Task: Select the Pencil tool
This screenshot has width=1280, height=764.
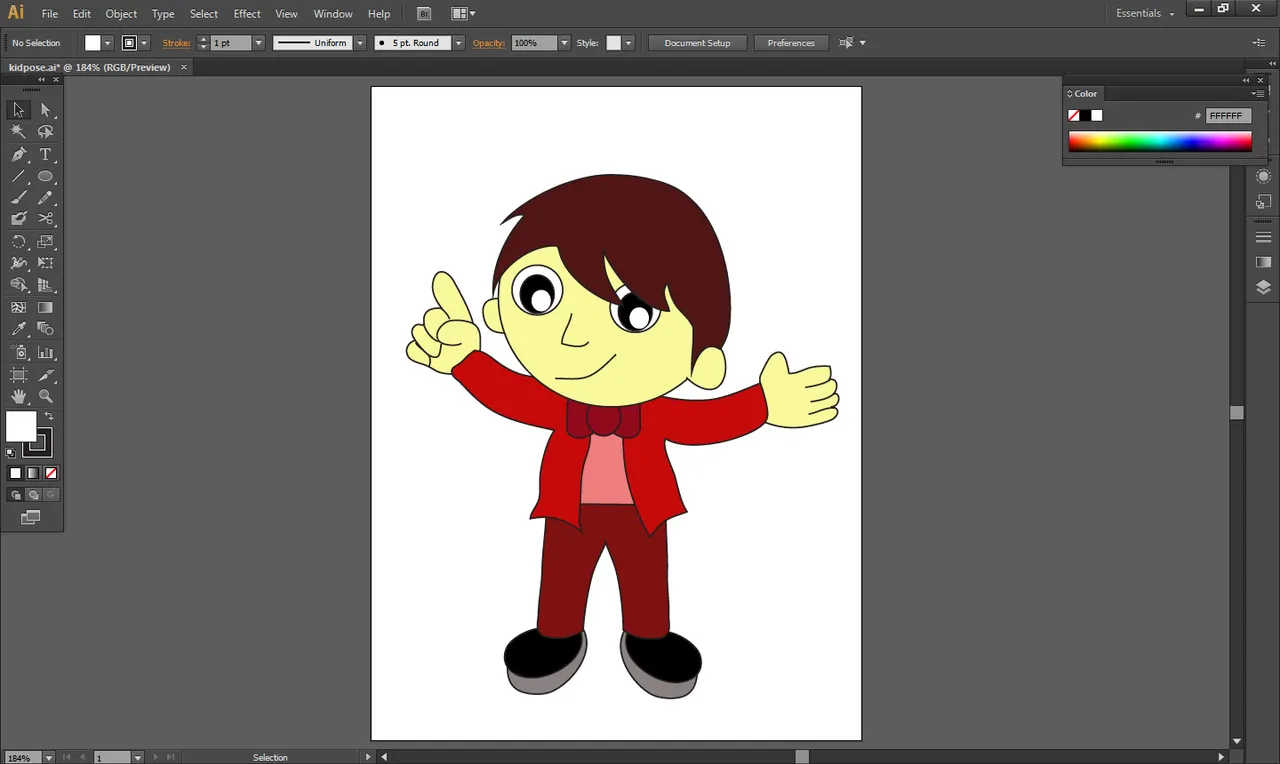Action: click(x=45, y=197)
